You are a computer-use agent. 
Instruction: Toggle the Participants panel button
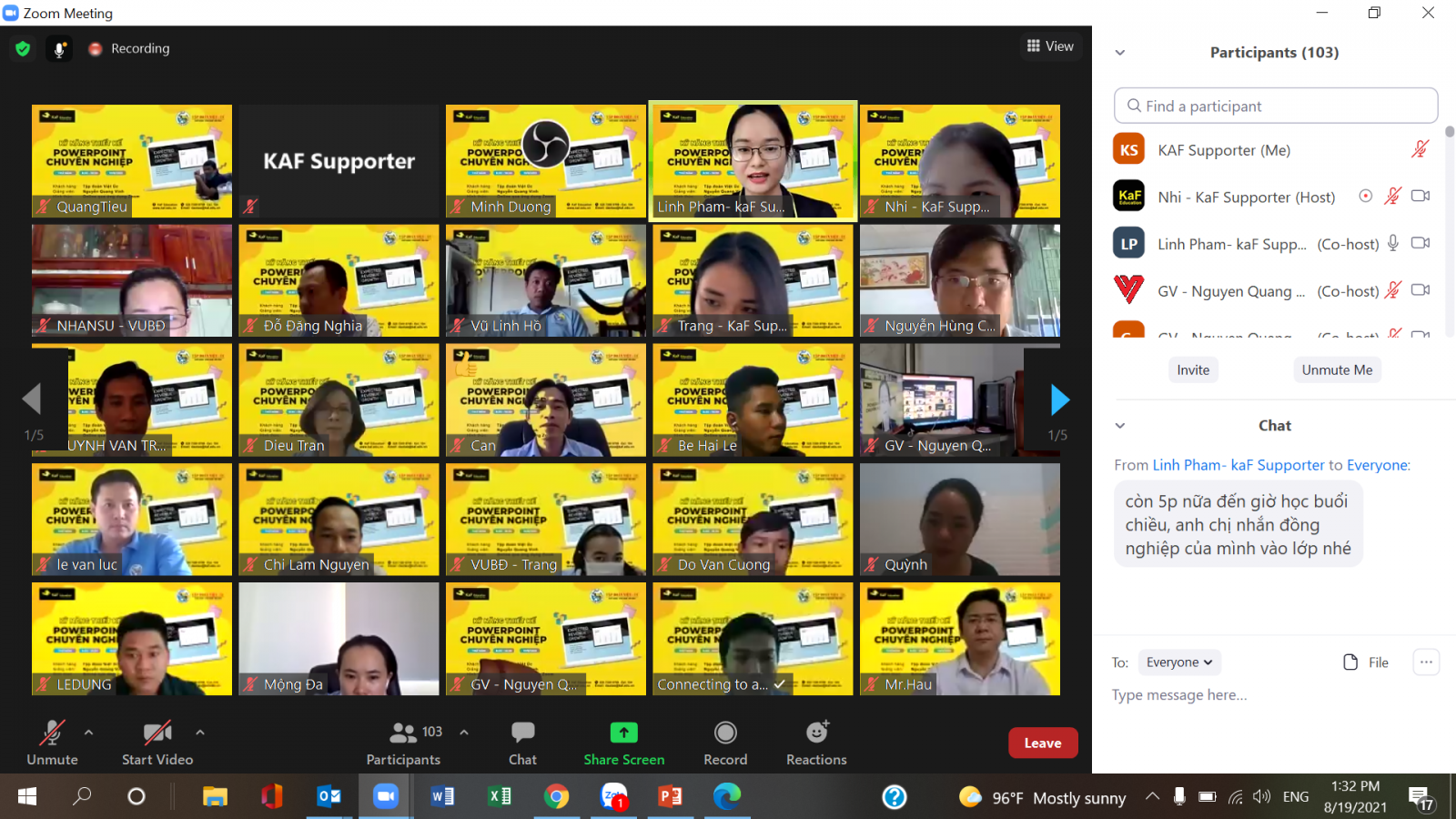[x=403, y=743]
